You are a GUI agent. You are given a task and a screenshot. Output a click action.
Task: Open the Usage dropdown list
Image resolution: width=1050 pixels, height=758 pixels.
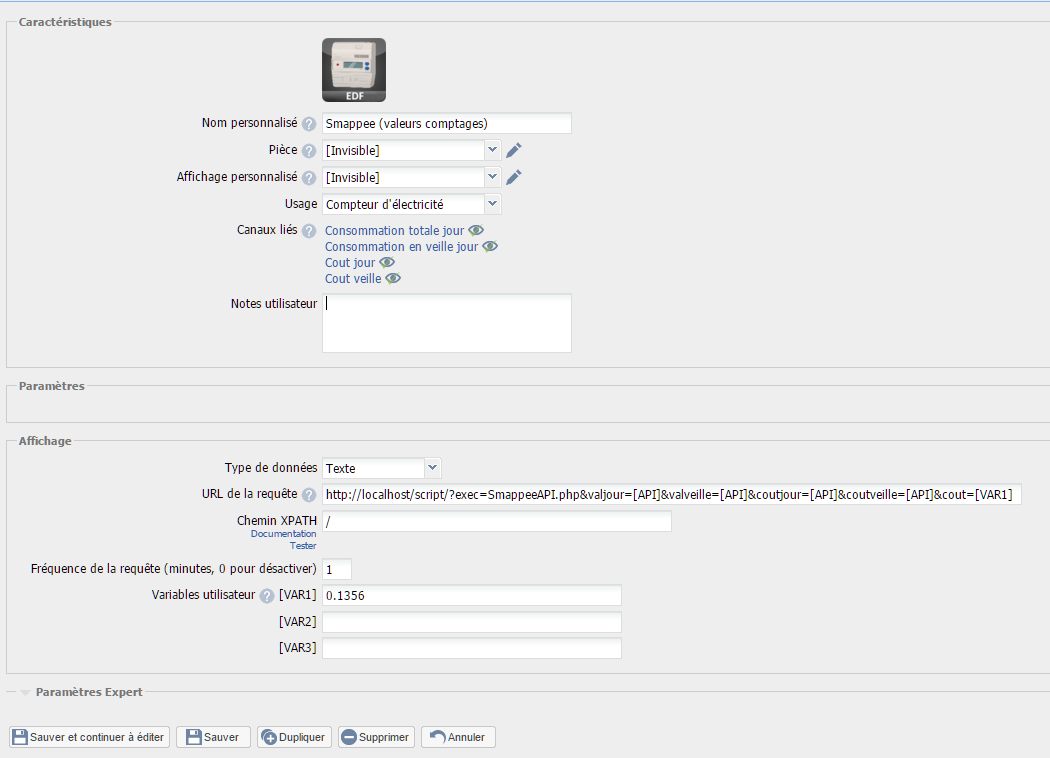[411, 204]
